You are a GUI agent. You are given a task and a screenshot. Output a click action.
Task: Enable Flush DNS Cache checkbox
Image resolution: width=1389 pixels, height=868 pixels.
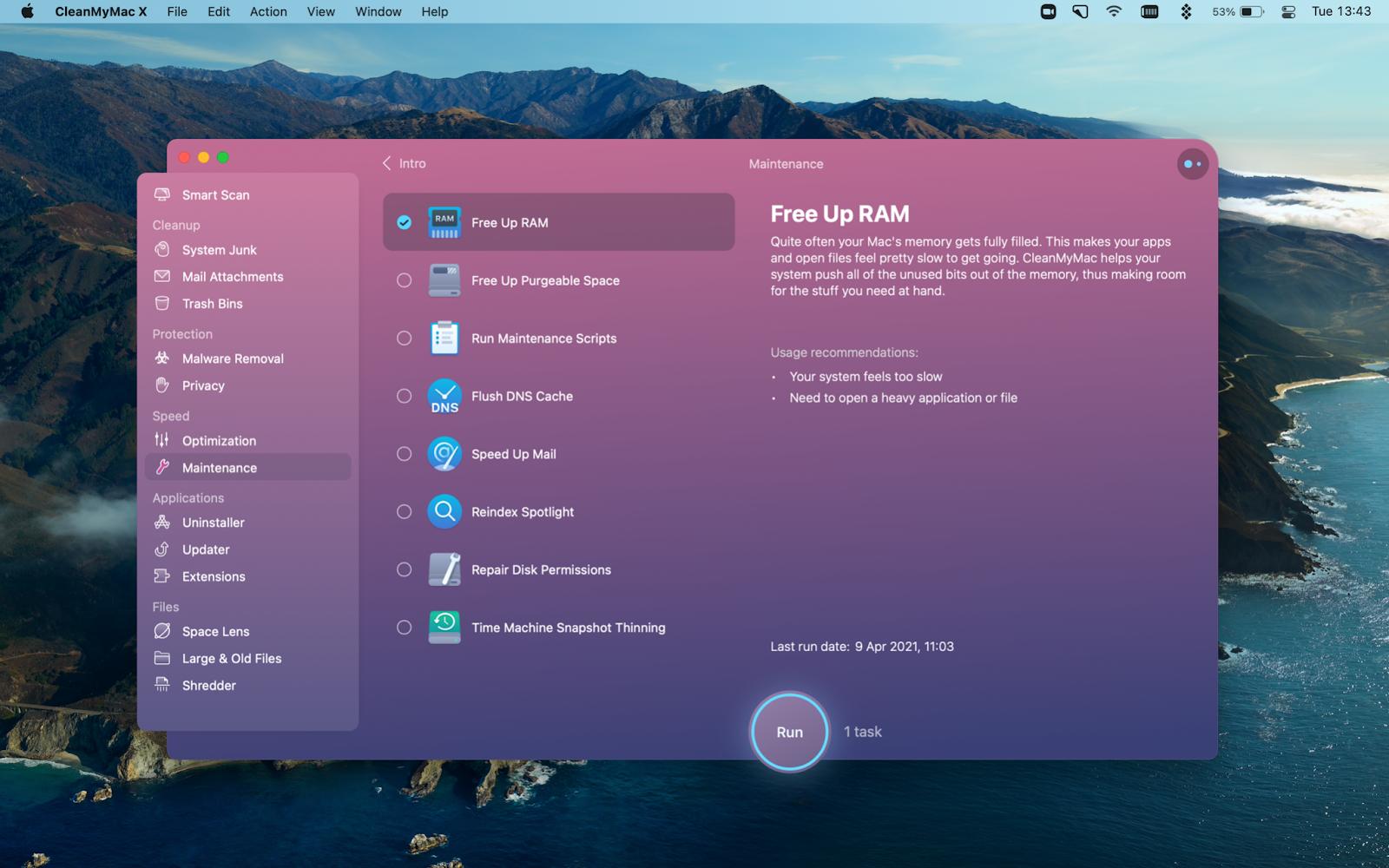405,396
